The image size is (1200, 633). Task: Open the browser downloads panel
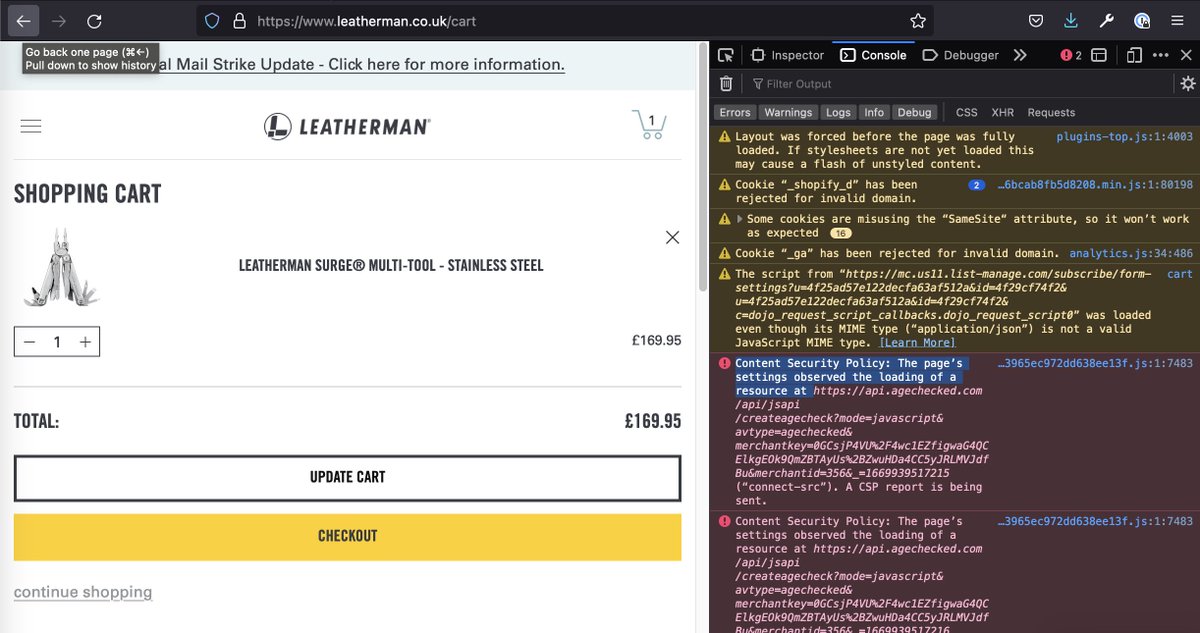pyautogui.click(x=1071, y=20)
